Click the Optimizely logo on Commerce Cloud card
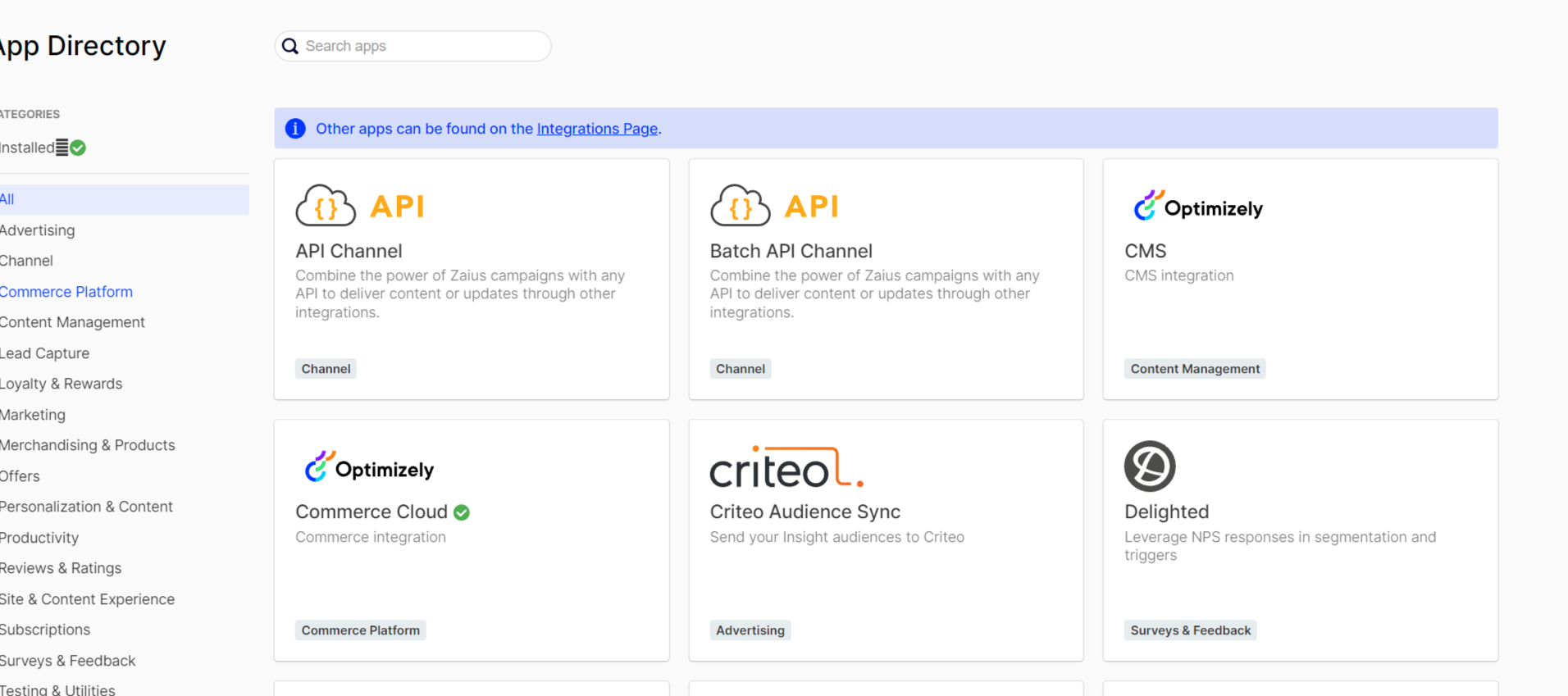 click(368, 468)
